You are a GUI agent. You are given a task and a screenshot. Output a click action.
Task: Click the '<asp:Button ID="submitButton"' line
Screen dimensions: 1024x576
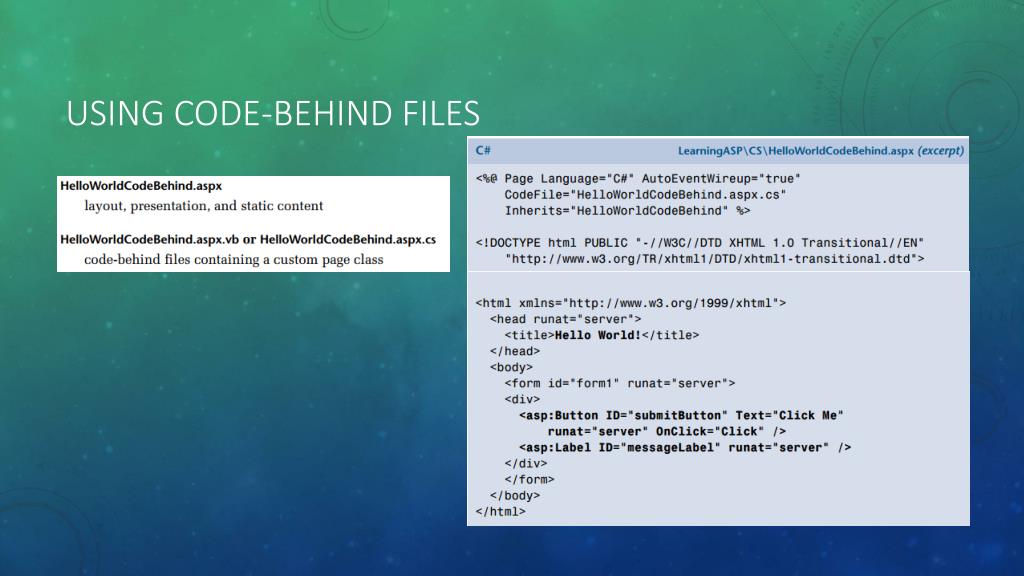[681, 415]
